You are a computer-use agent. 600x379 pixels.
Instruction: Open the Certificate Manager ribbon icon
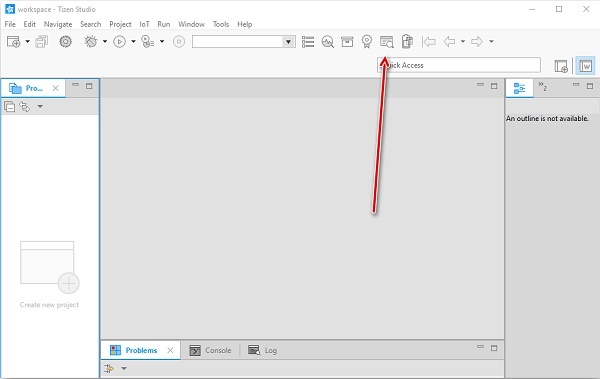tap(367, 41)
